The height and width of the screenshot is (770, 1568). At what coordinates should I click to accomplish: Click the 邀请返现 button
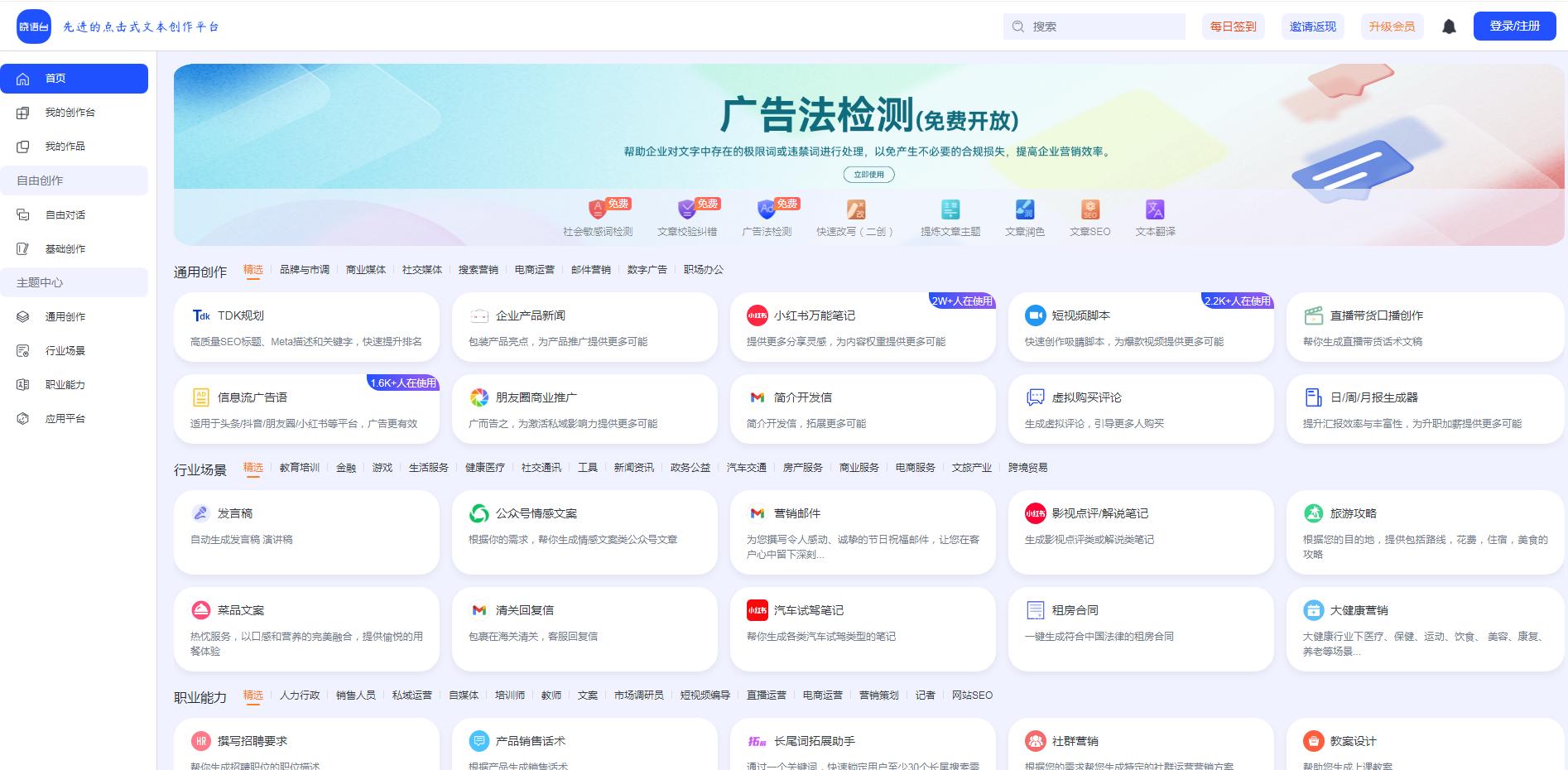tap(1313, 26)
